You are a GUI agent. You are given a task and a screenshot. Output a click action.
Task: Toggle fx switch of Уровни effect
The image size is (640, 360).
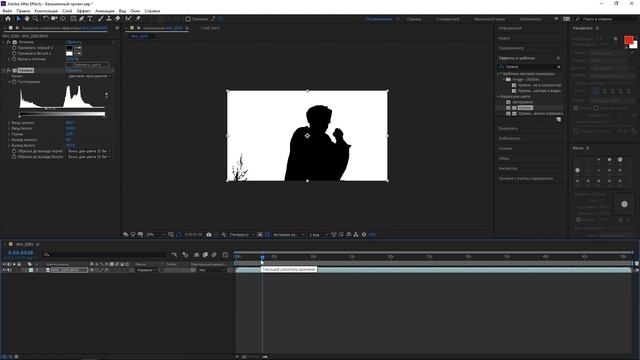click(9, 71)
